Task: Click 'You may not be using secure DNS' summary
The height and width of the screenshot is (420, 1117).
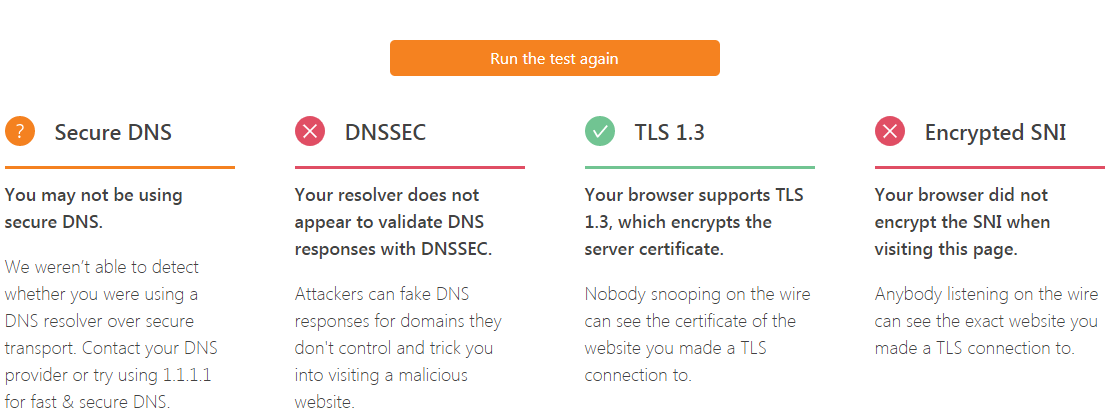Action: (x=93, y=209)
